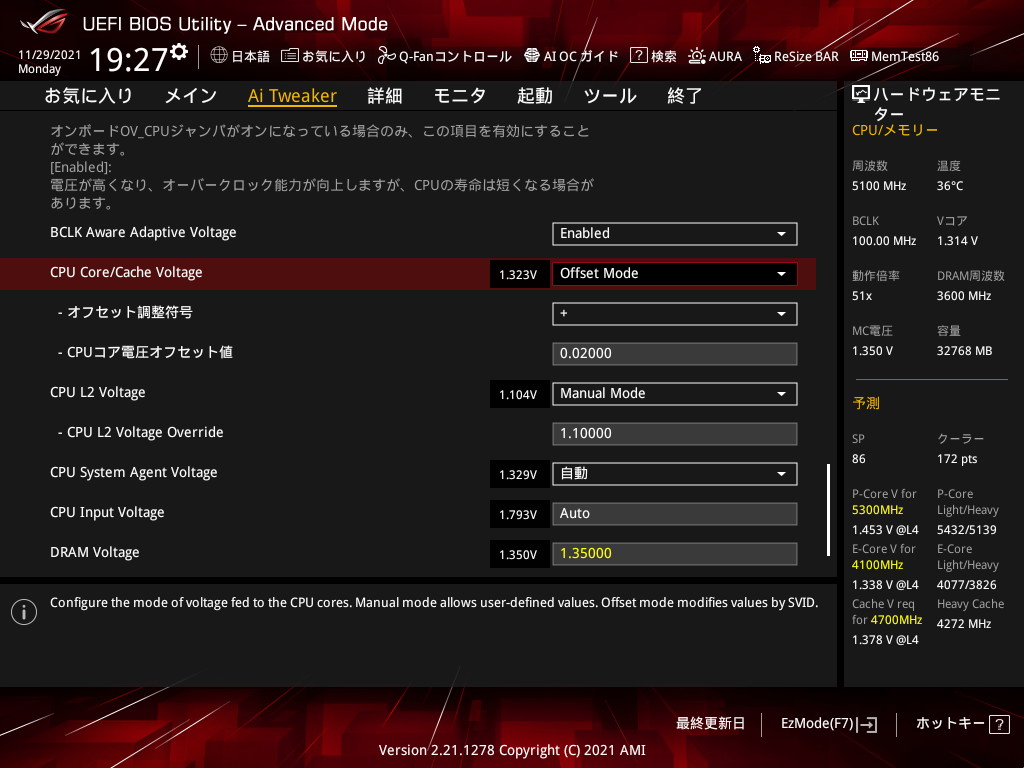Viewport: 1024px width, 768px height.
Task: Open Q-Fan control fan icon
Action: 386,56
